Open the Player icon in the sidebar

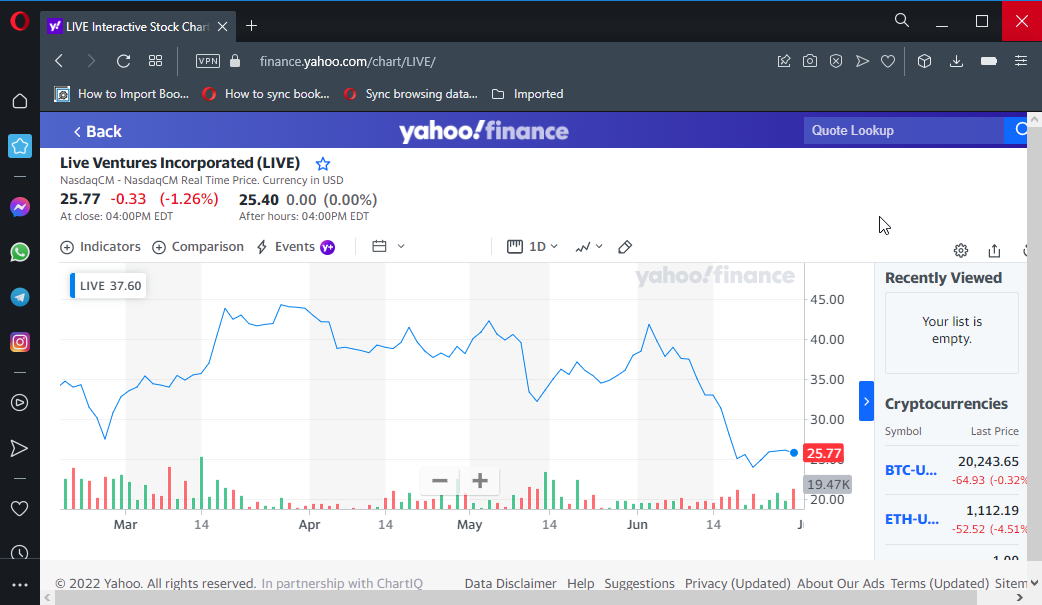point(20,402)
